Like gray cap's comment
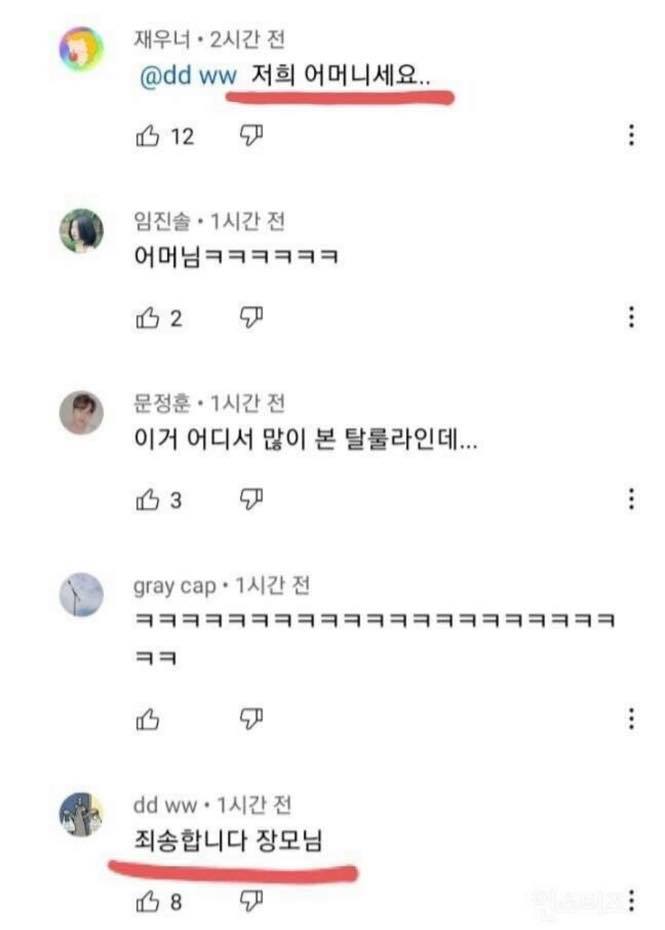The image size is (665, 930). click(x=147, y=718)
